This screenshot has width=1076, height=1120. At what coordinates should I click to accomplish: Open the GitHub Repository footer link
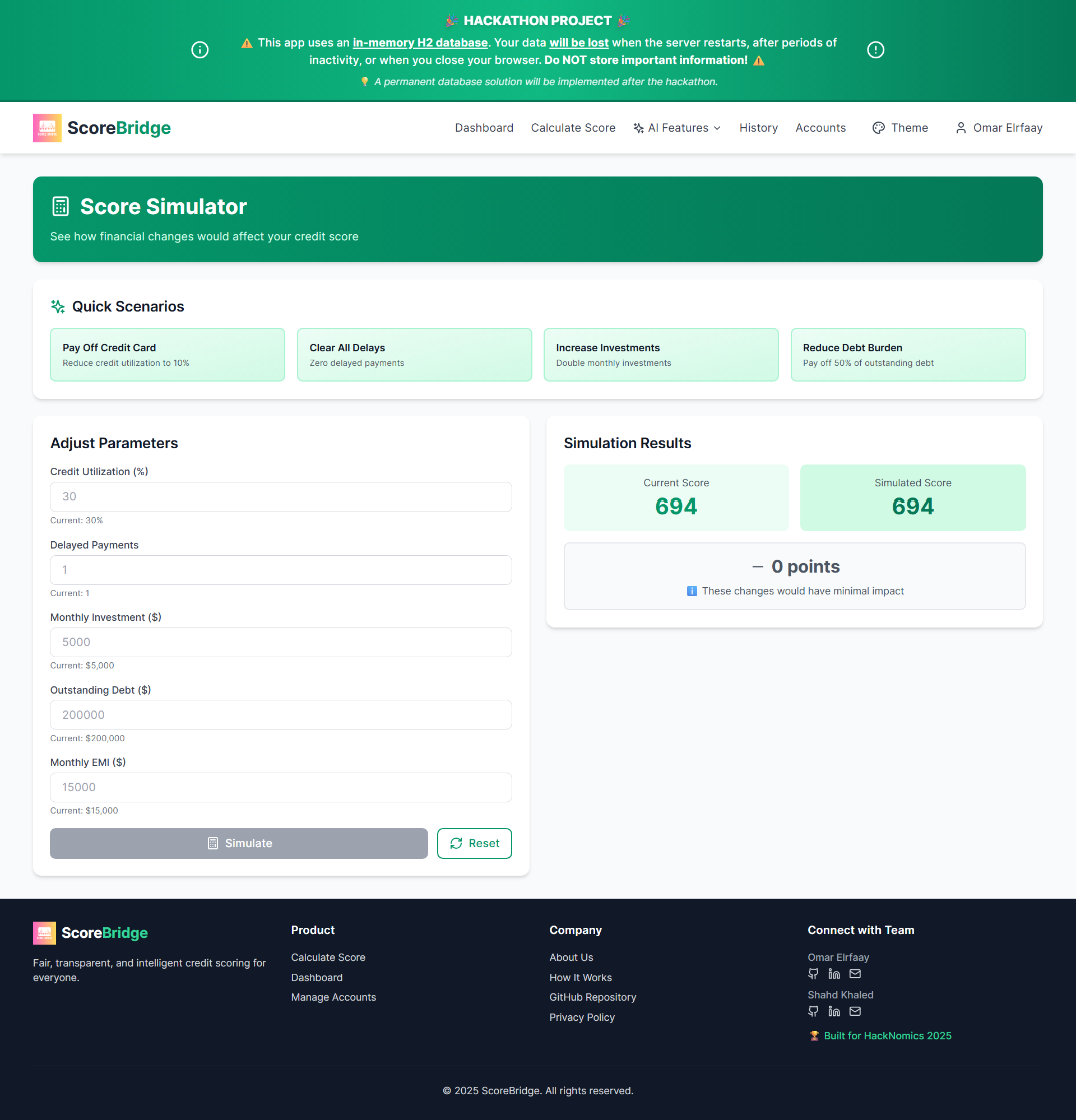point(592,997)
